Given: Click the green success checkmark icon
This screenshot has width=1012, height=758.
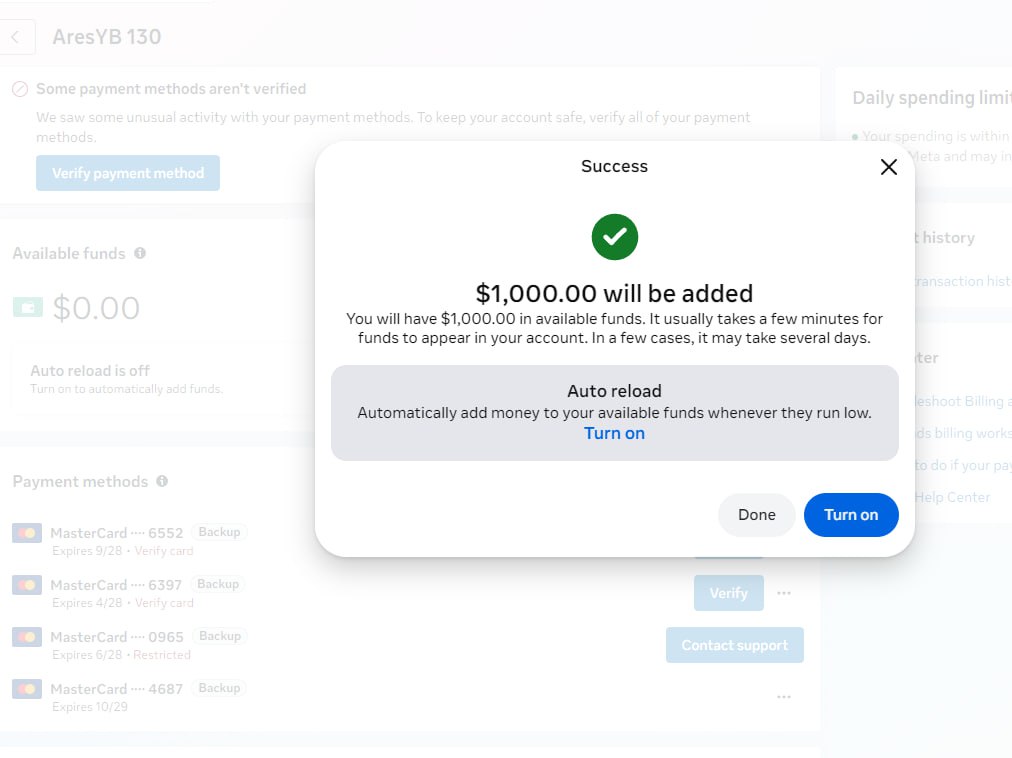Looking at the screenshot, I should pyautogui.click(x=614, y=237).
